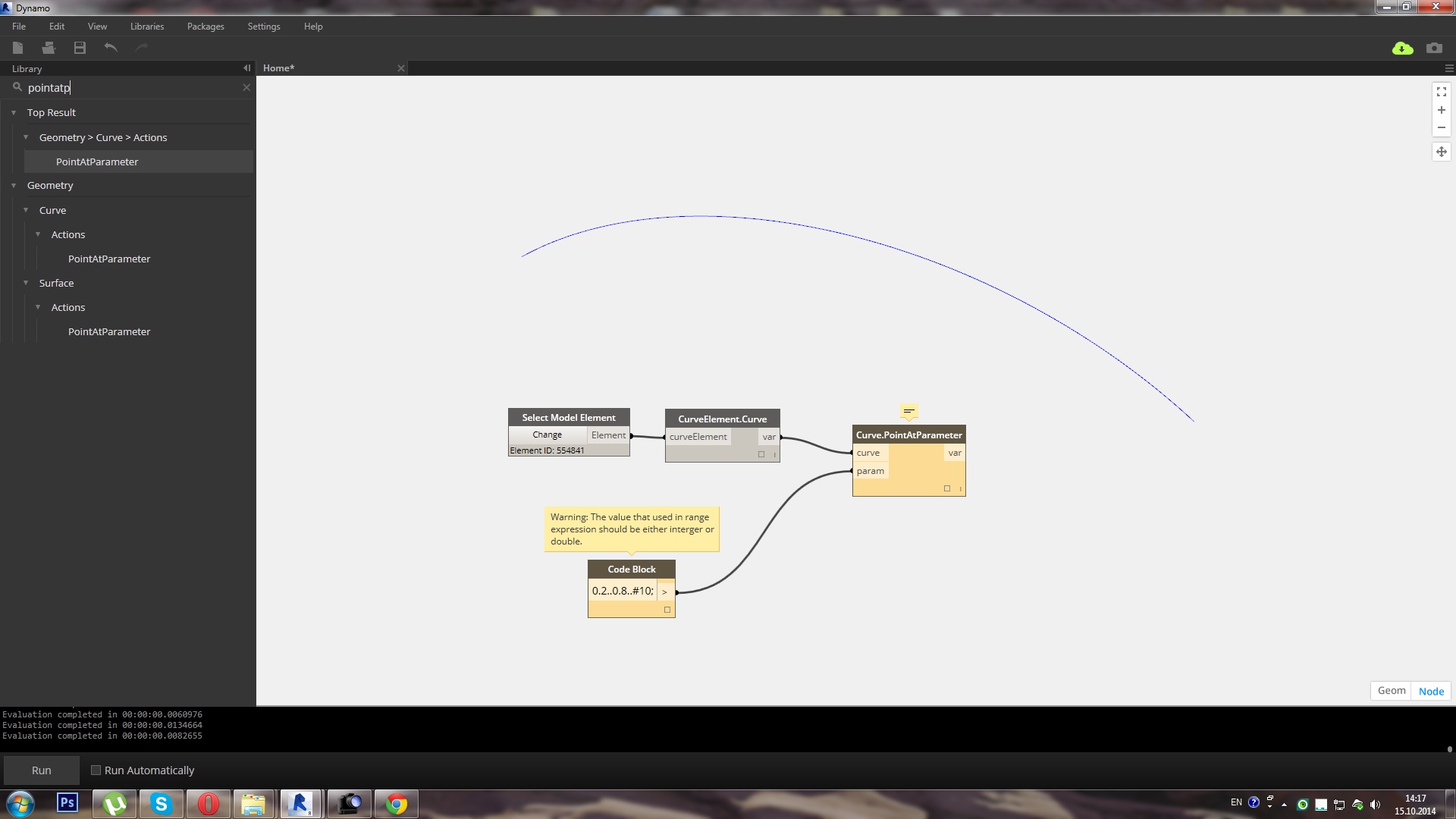Activate the pan tool icon
The height and width of the screenshot is (819, 1456).
1442,151
